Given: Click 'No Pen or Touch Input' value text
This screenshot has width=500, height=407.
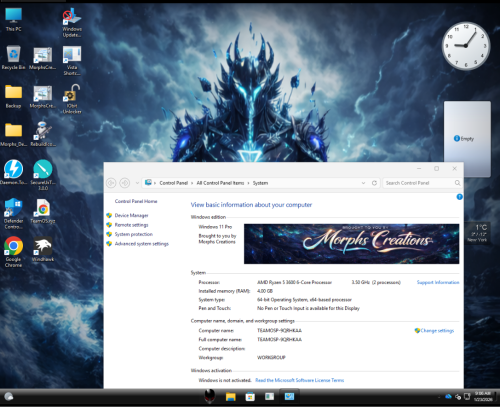Looking at the screenshot, I should pos(308,308).
